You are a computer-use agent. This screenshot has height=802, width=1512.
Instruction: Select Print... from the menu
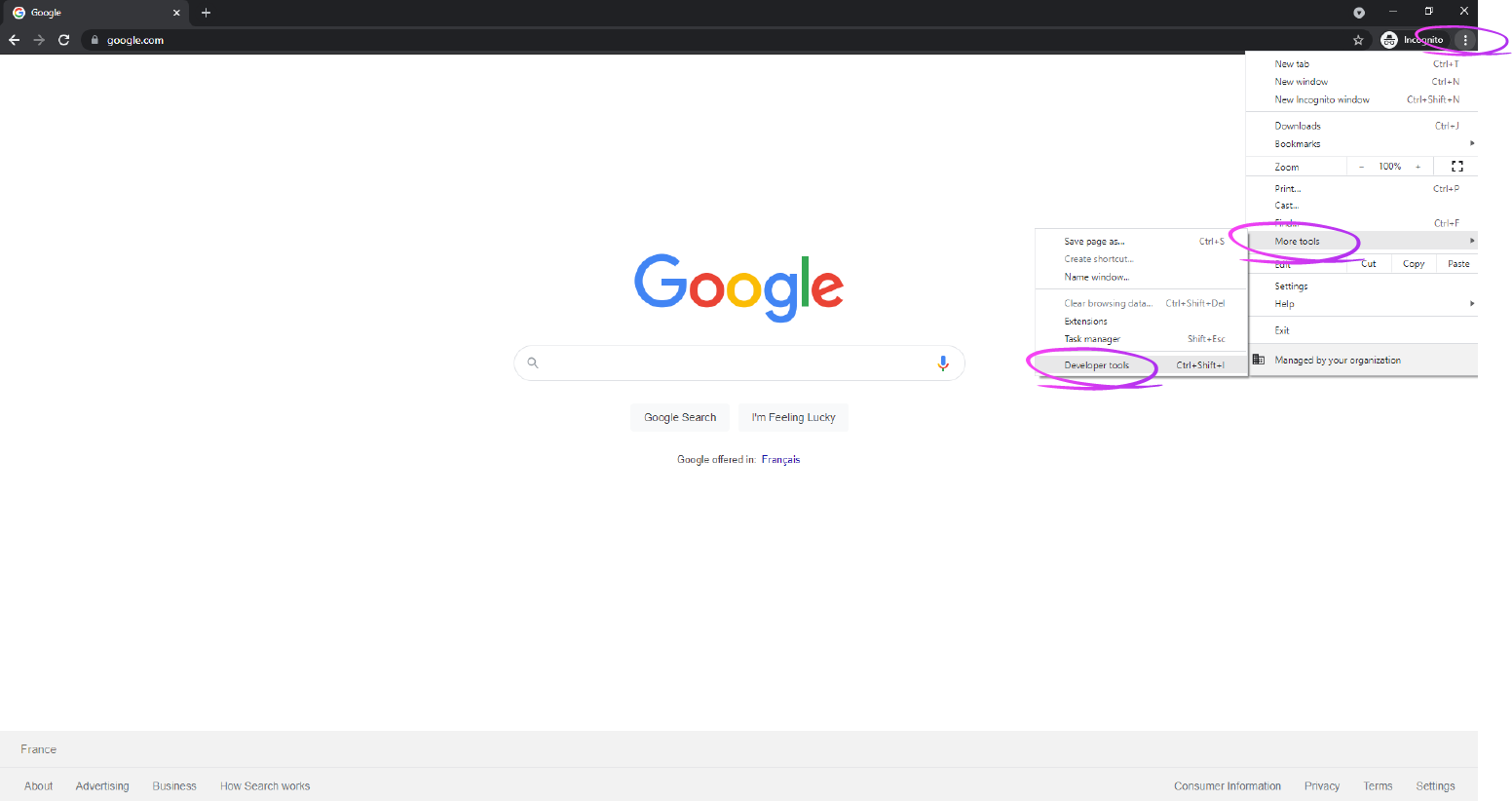pos(1362,189)
